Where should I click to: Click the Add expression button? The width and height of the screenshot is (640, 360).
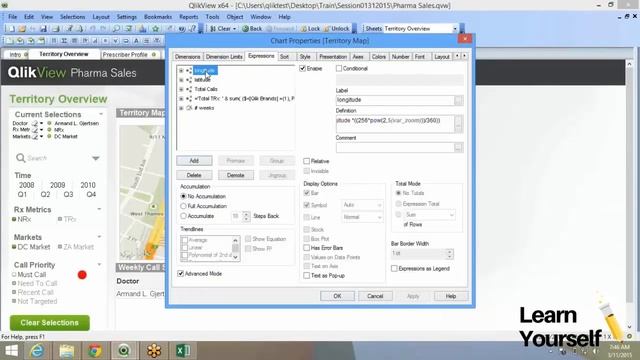(194, 161)
